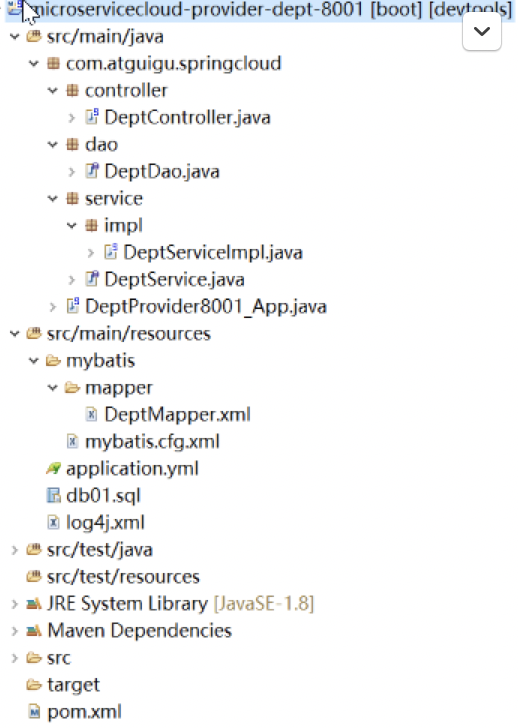The width and height of the screenshot is (518, 728).
Task: Click the Maven Dependencies library icon
Action: [x=34, y=630]
